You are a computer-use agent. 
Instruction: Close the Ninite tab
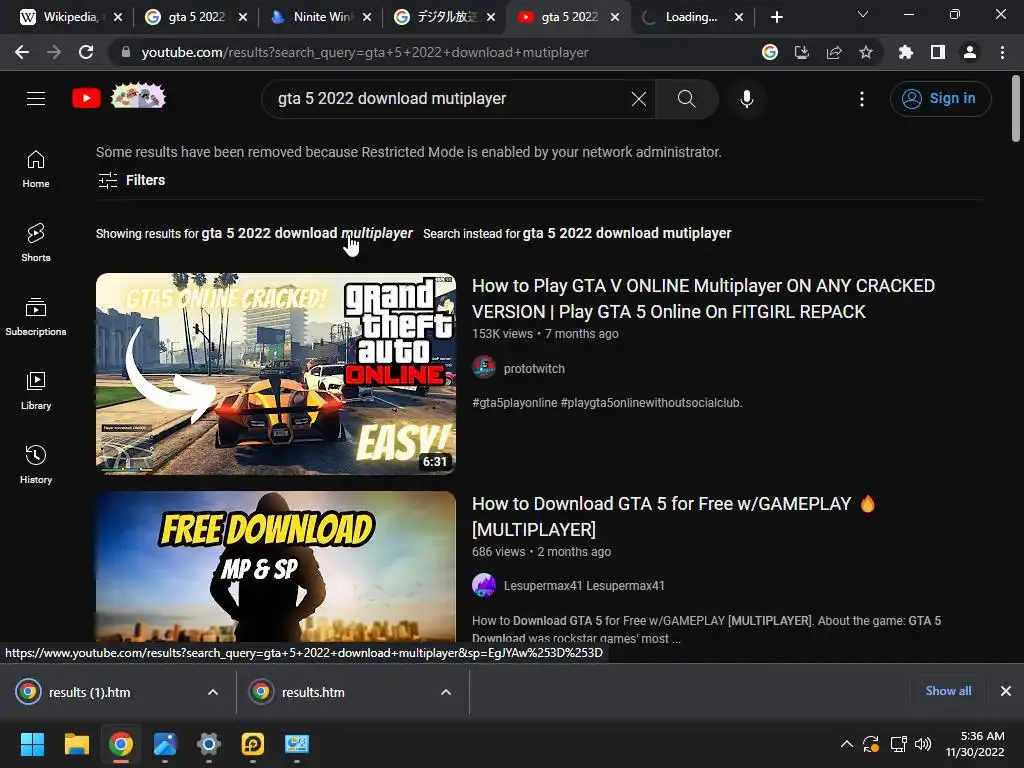click(x=367, y=17)
